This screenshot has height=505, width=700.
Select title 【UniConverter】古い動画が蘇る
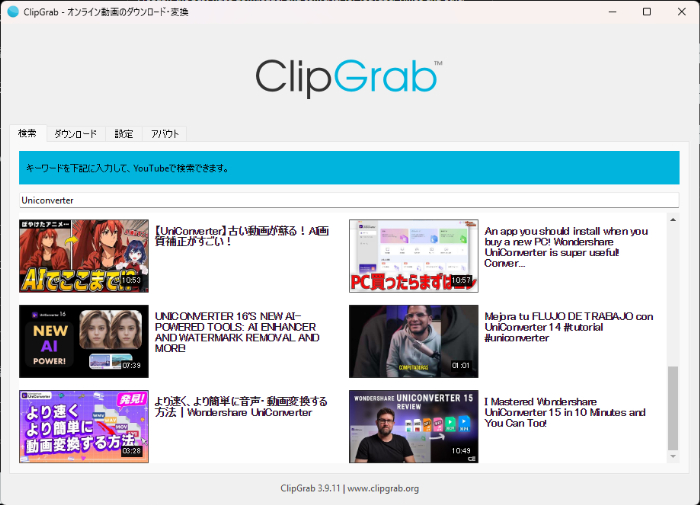[x=242, y=236]
